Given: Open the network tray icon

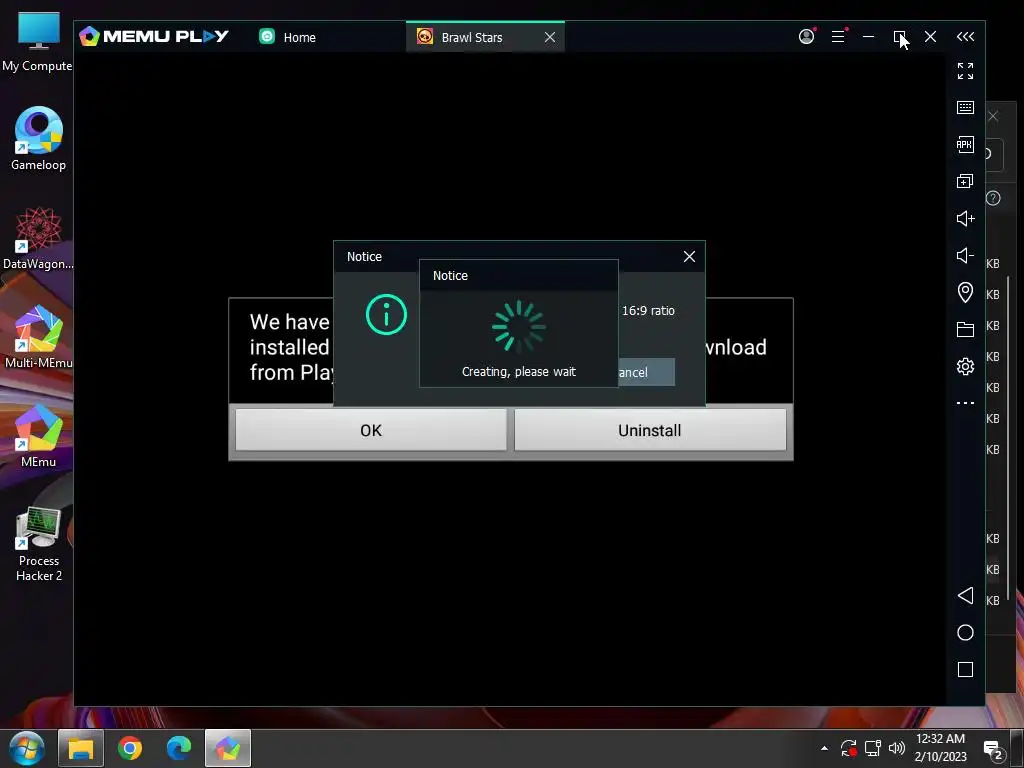Looking at the screenshot, I should point(872,748).
